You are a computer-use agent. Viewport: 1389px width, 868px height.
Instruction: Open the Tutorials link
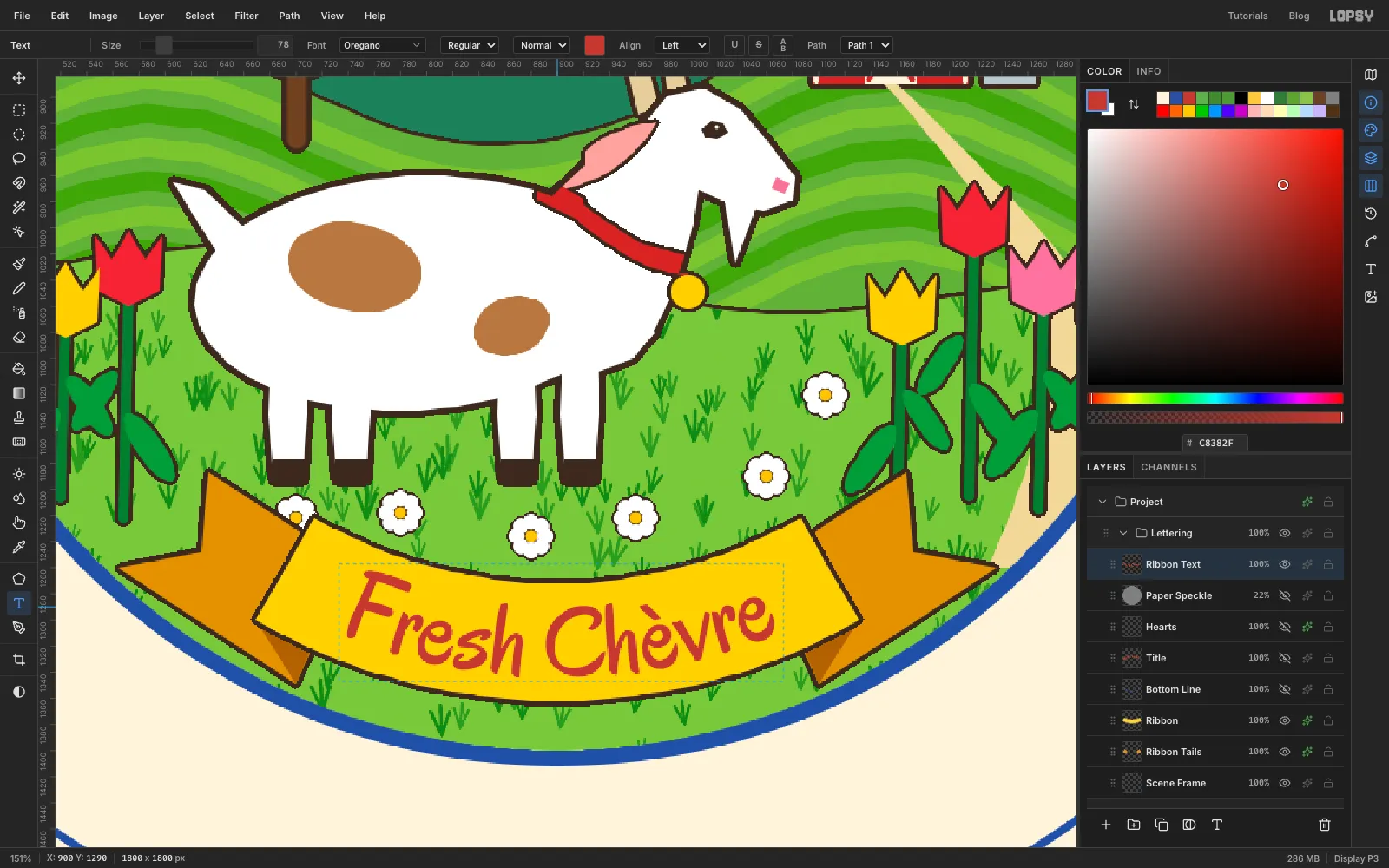1247,16
